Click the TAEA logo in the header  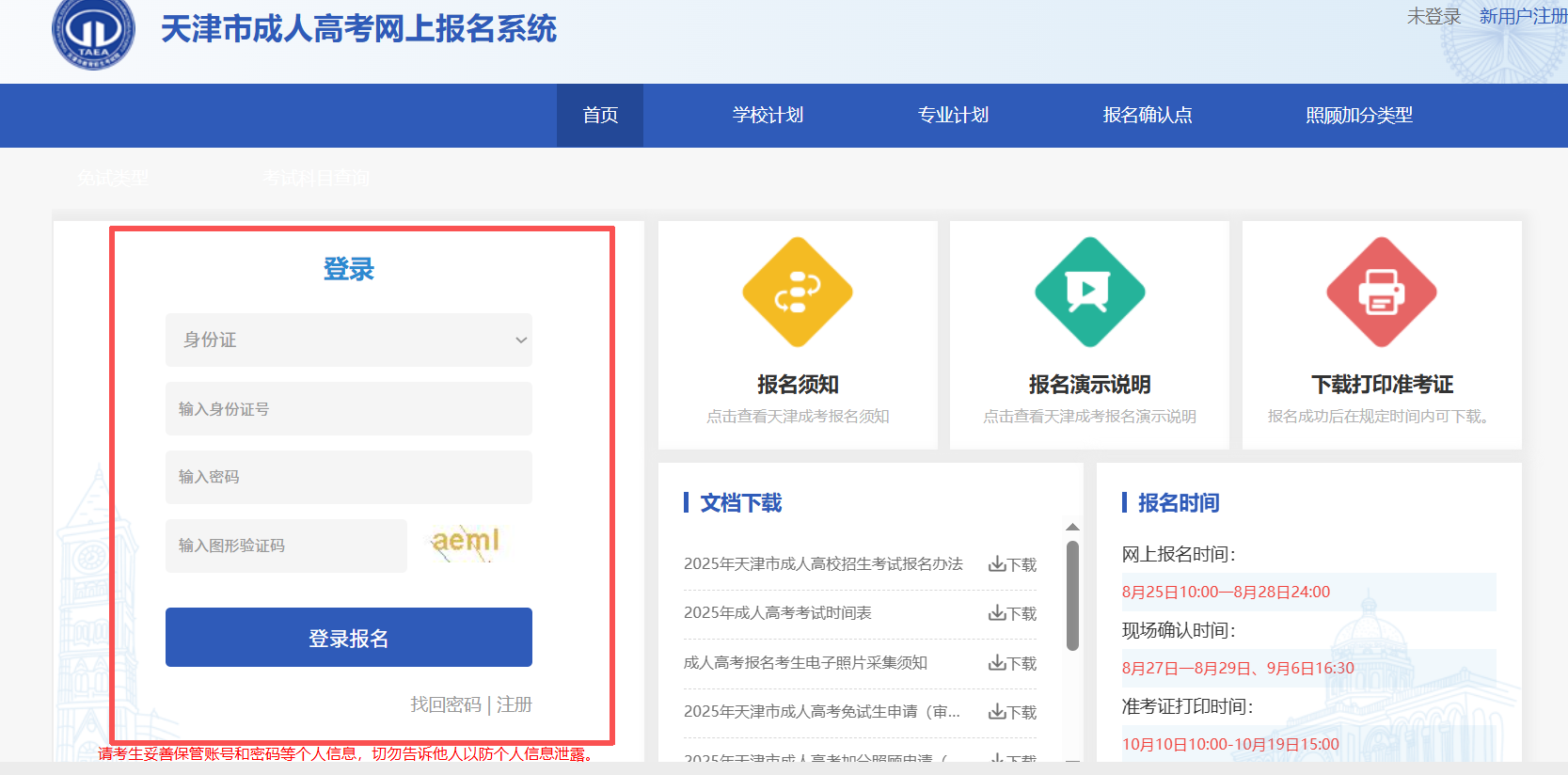93,32
